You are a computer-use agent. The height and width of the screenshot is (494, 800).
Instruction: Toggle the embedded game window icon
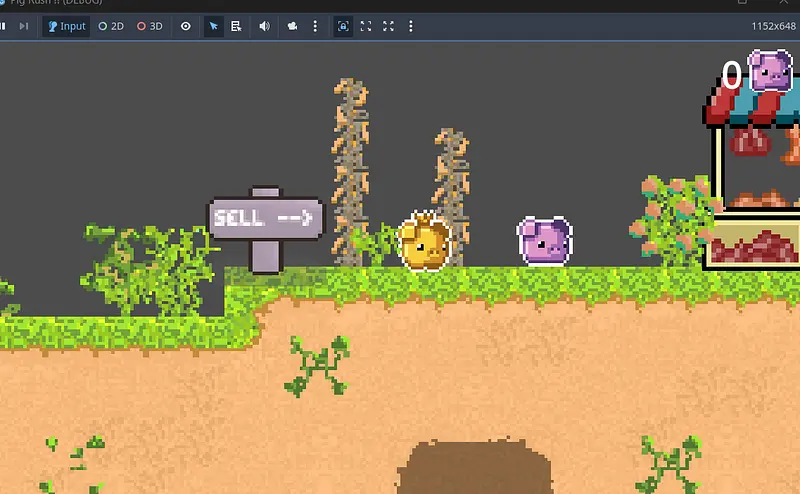coord(343,26)
